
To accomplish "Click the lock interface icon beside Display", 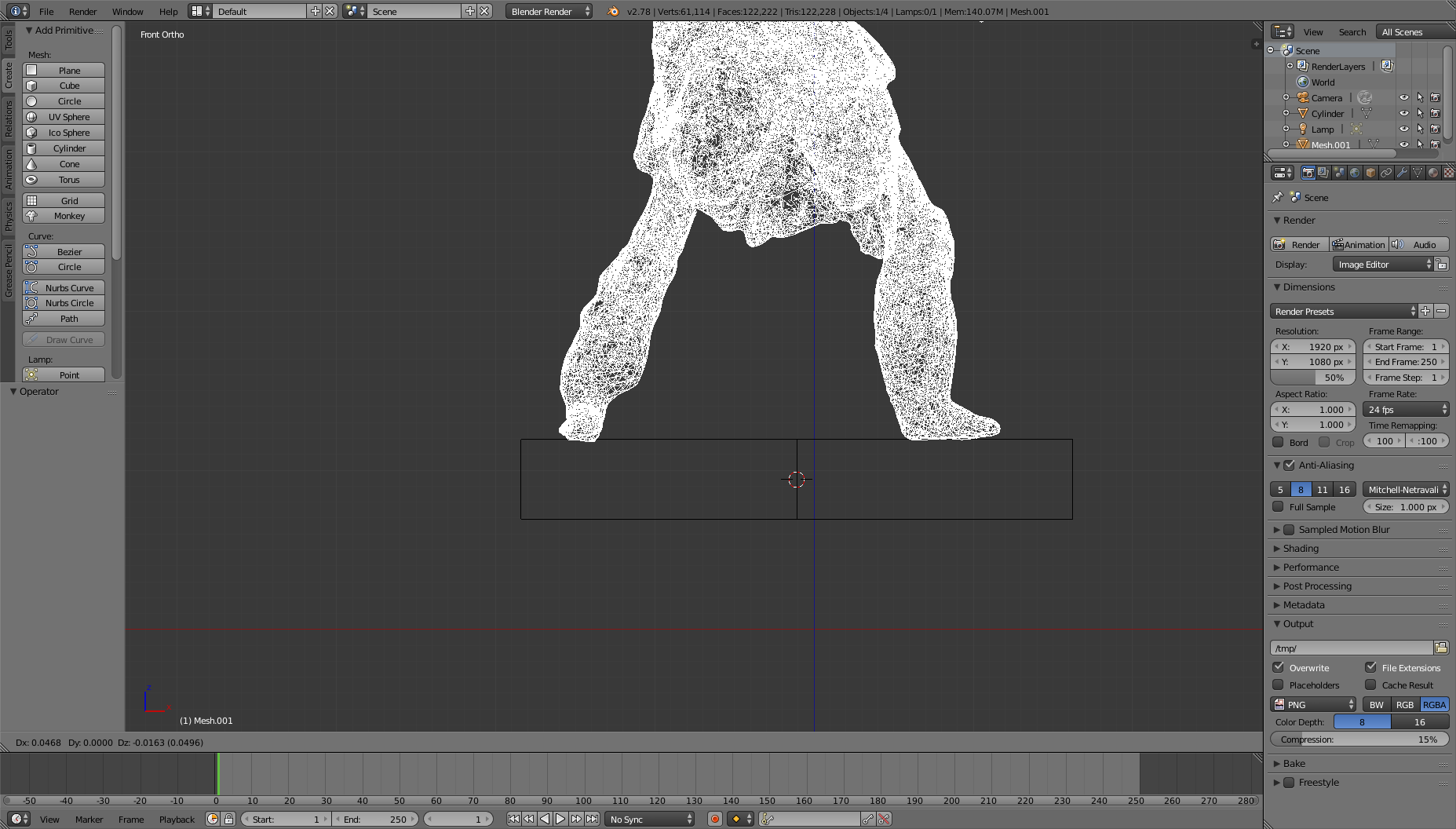I will click(1442, 265).
